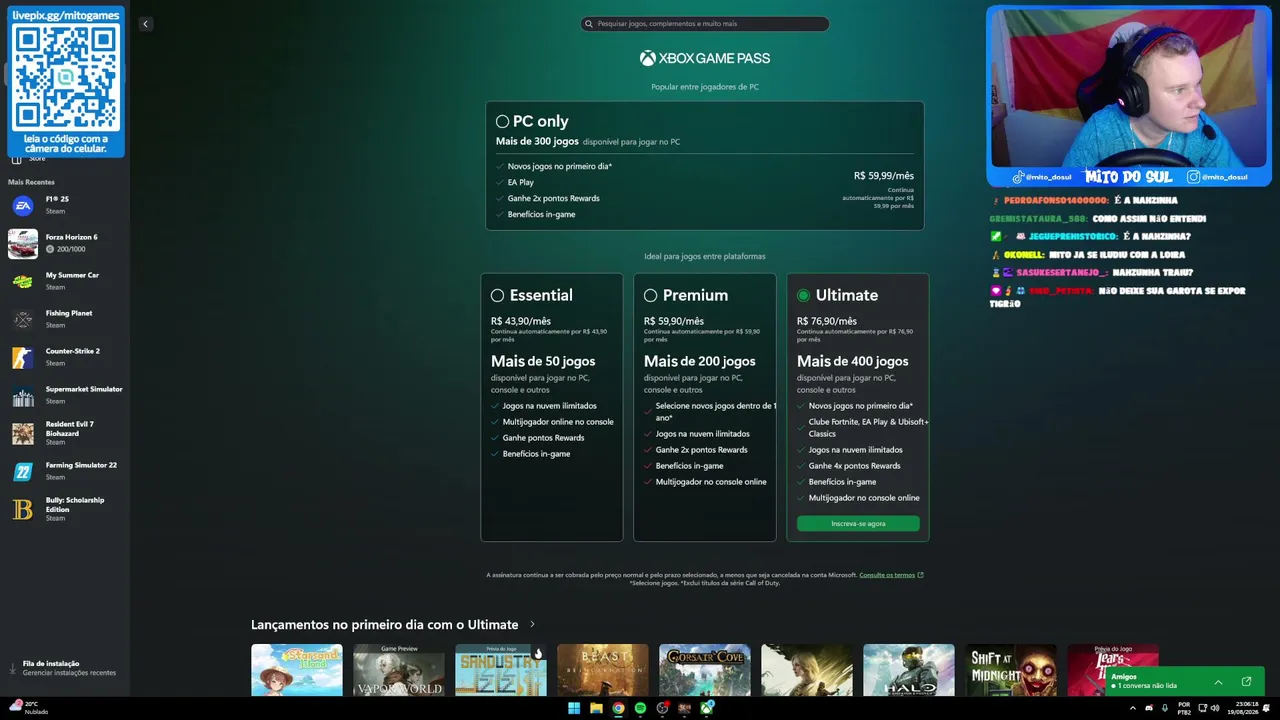1280x720 pixels.
Task: Click the Xbox Game Pass logo
Action: click(x=705, y=58)
